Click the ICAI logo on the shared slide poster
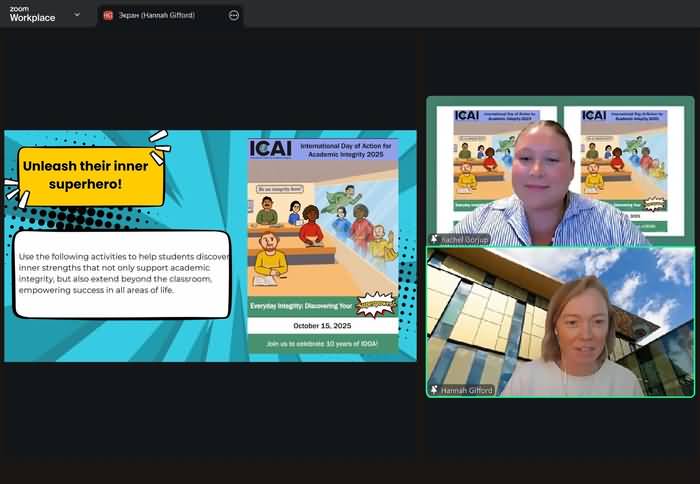700x484 pixels. tap(271, 149)
